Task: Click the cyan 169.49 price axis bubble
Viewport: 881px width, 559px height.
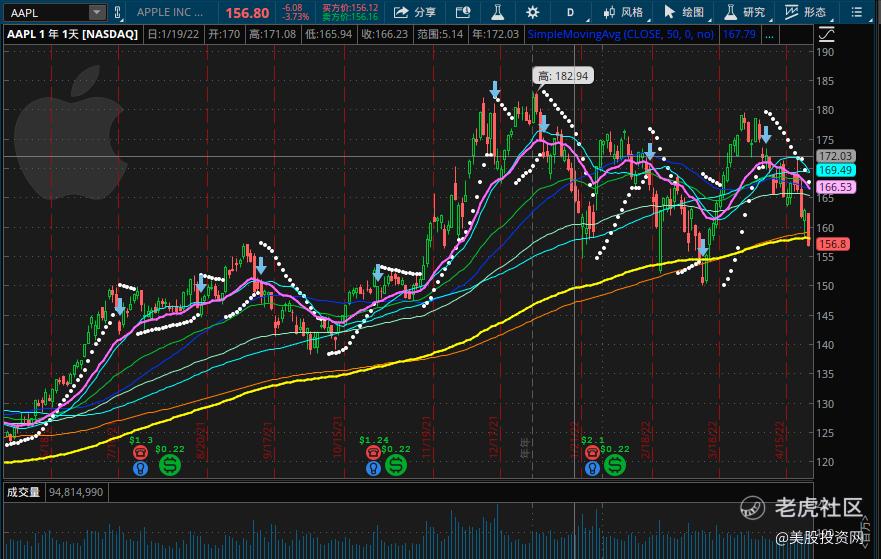Action: pyautogui.click(x=835, y=170)
